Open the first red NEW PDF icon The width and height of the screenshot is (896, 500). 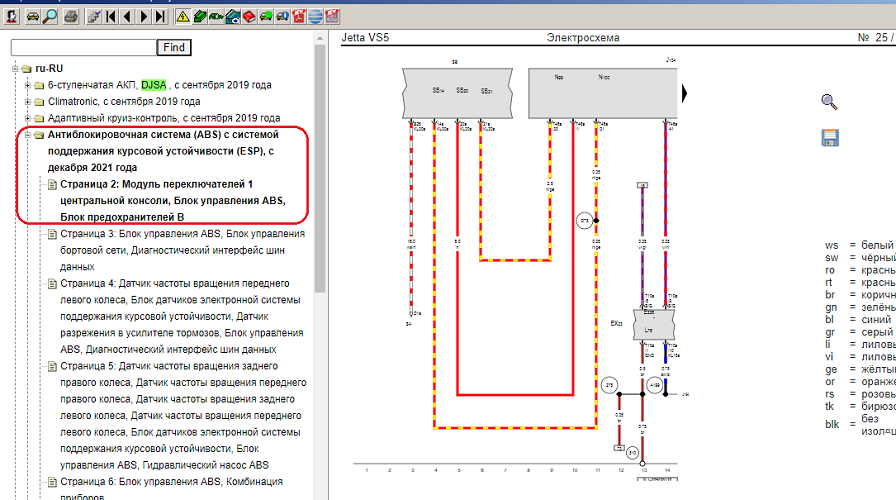[x=299, y=17]
